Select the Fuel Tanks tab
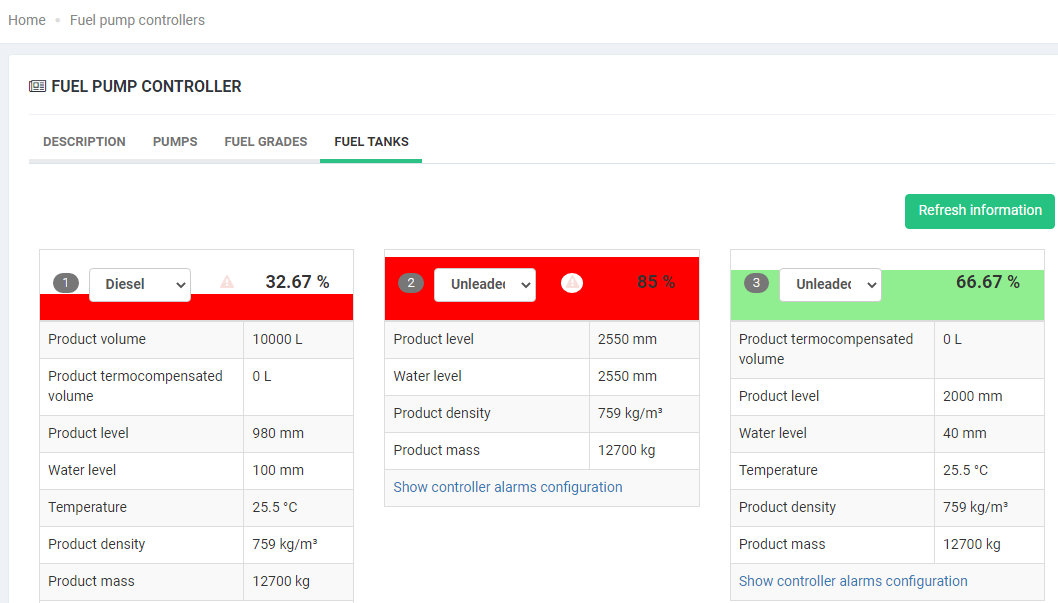 pos(371,142)
